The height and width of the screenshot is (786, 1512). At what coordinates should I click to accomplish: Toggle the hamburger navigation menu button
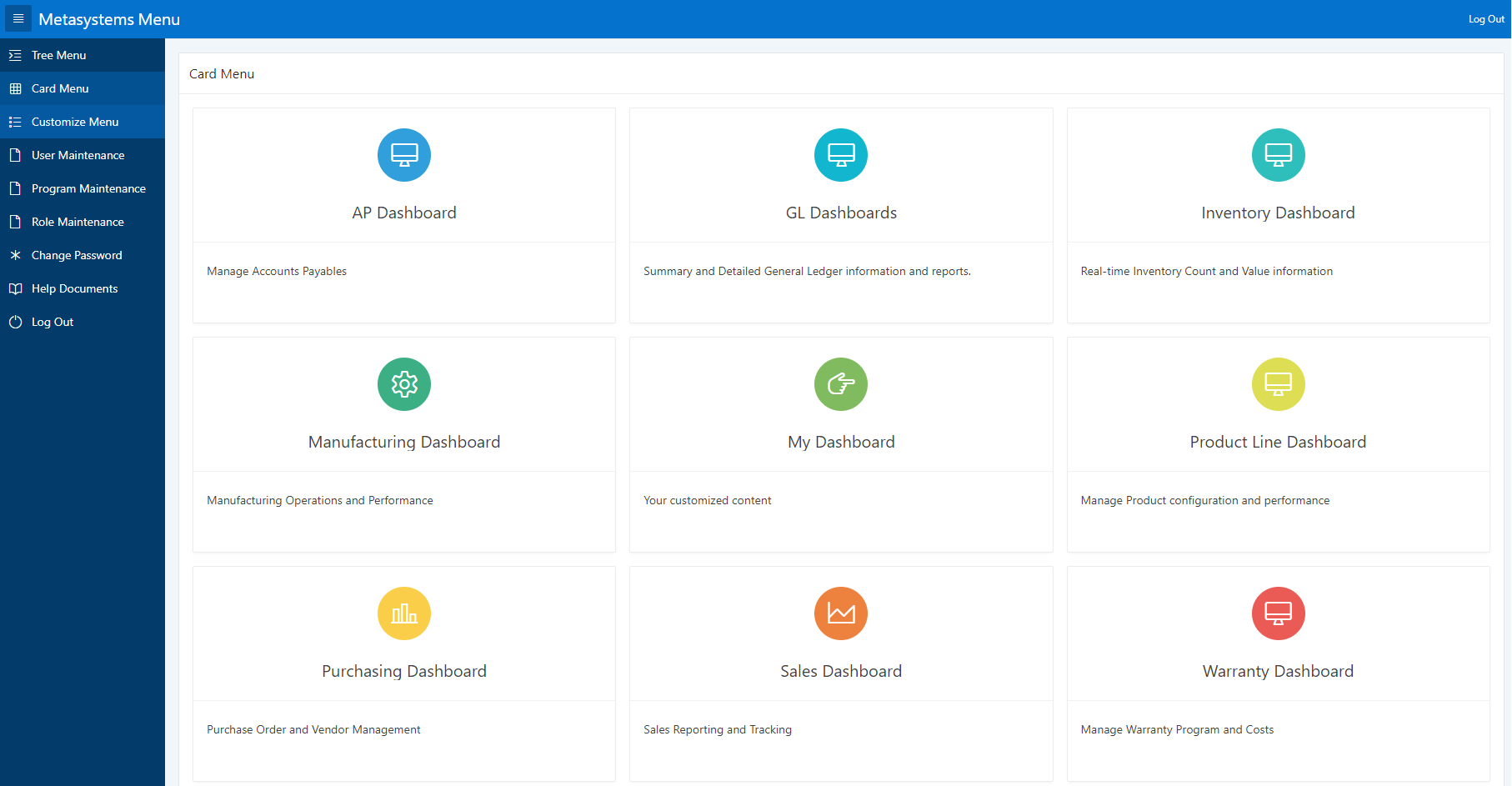(18, 18)
